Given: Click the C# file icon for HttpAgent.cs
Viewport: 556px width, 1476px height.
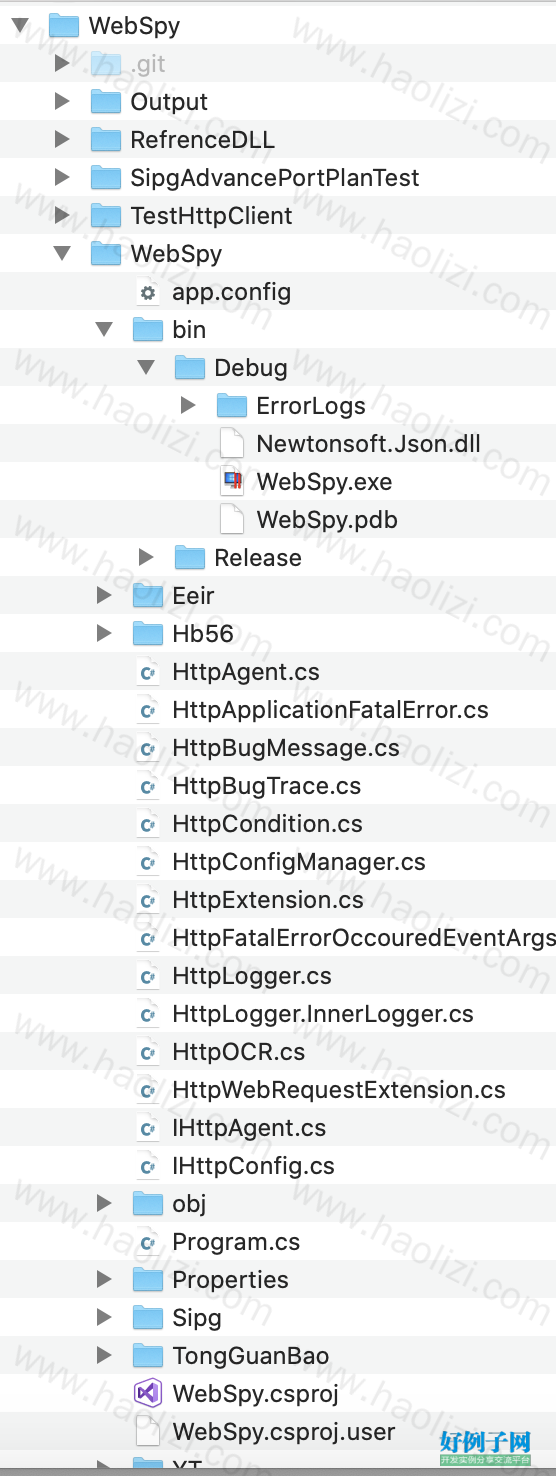Looking at the screenshot, I should click(x=148, y=672).
